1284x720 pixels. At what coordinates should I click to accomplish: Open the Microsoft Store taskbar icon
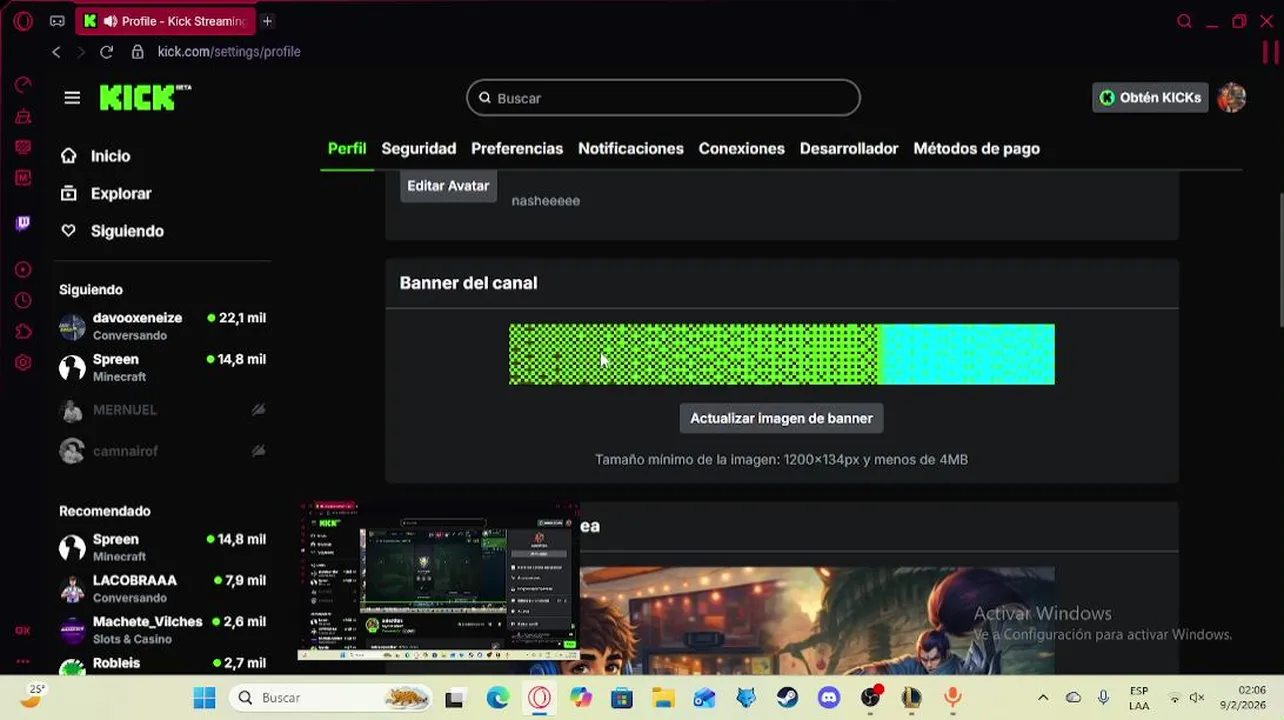click(x=622, y=698)
